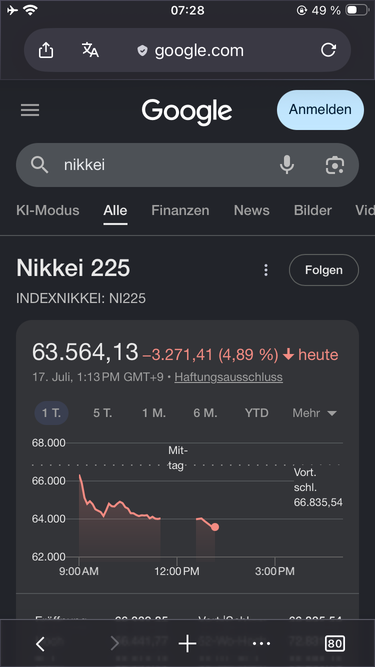The height and width of the screenshot is (667, 375).
Task: Open the Google hamburger menu
Action: pos(30,110)
